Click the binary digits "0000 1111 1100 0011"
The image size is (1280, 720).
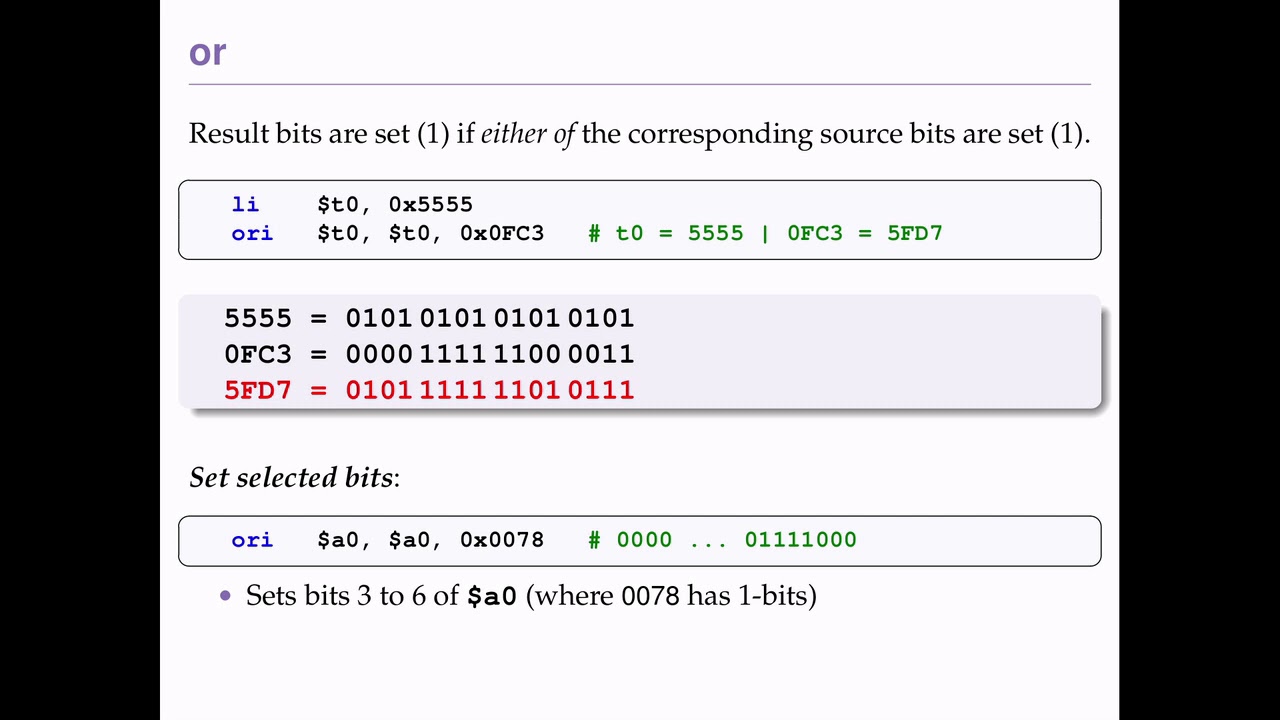coord(490,355)
